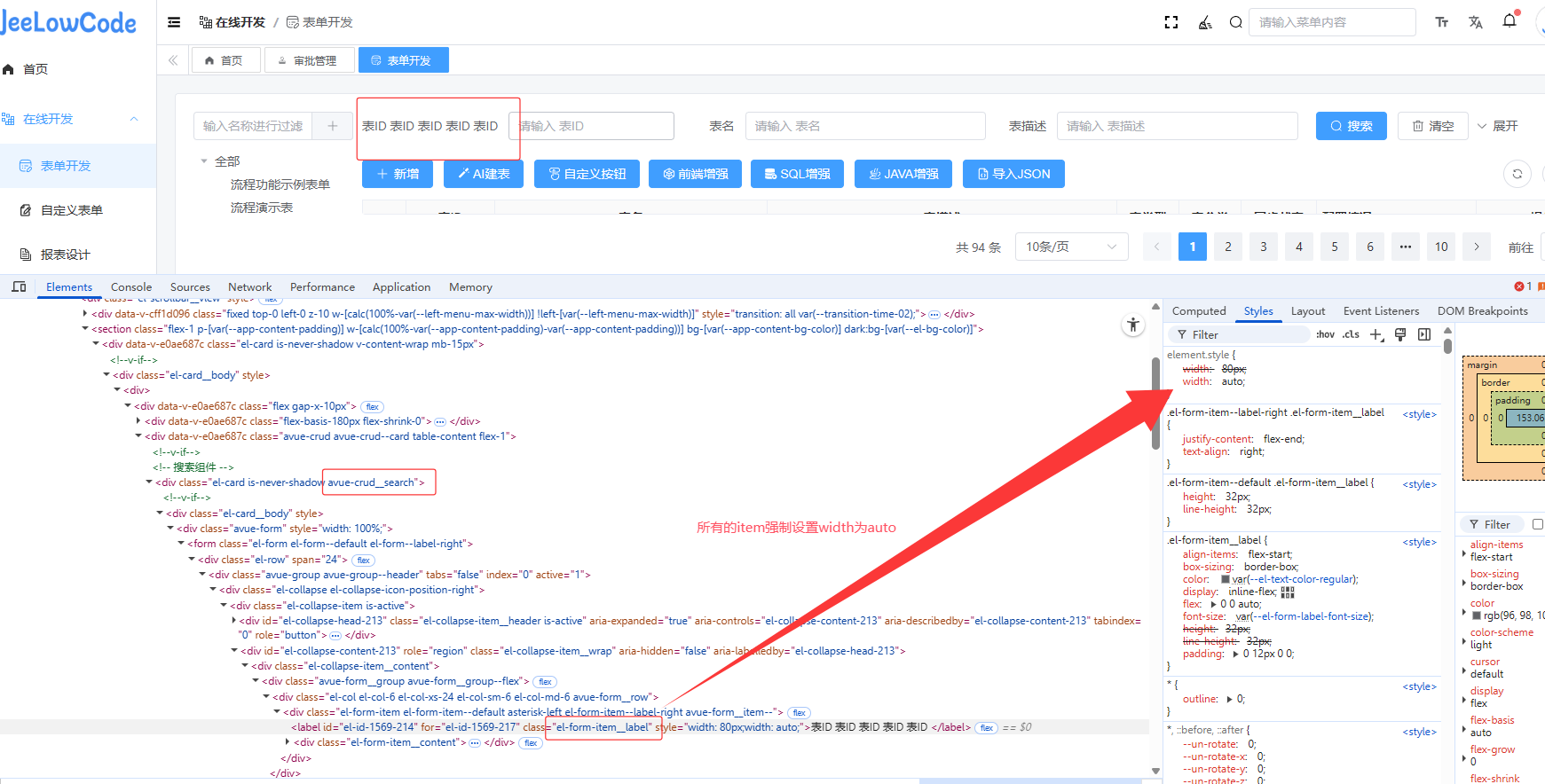The height and width of the screenshot is (784, 1545).
Task: Click the 请输入 表名 input field
Action: [864, 126]
